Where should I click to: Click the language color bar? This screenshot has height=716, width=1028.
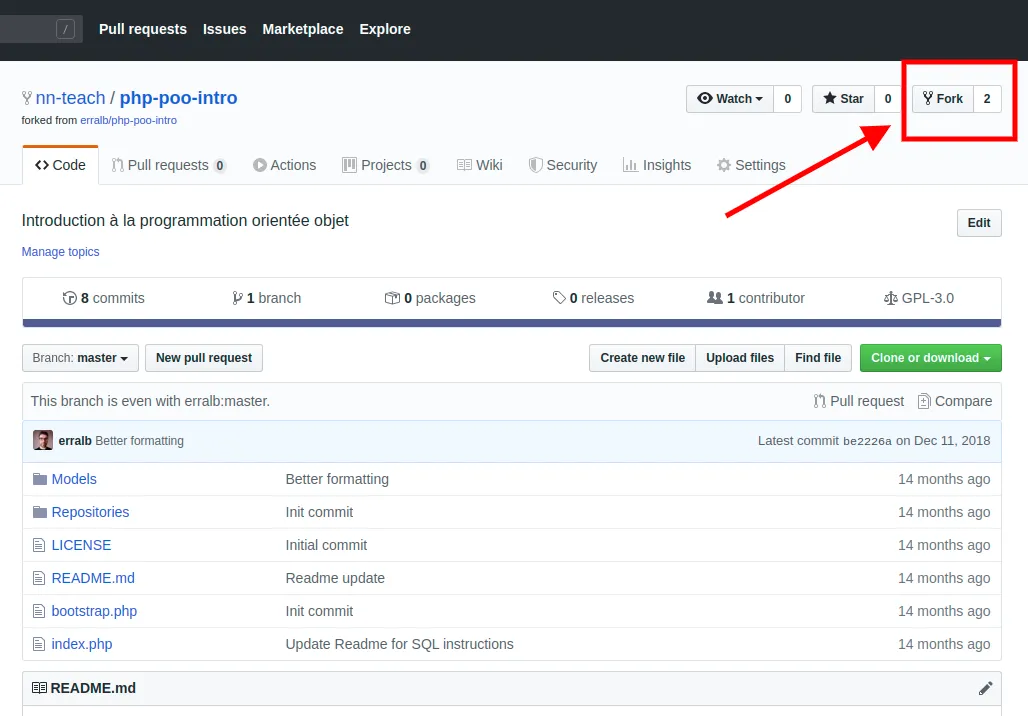511,323
